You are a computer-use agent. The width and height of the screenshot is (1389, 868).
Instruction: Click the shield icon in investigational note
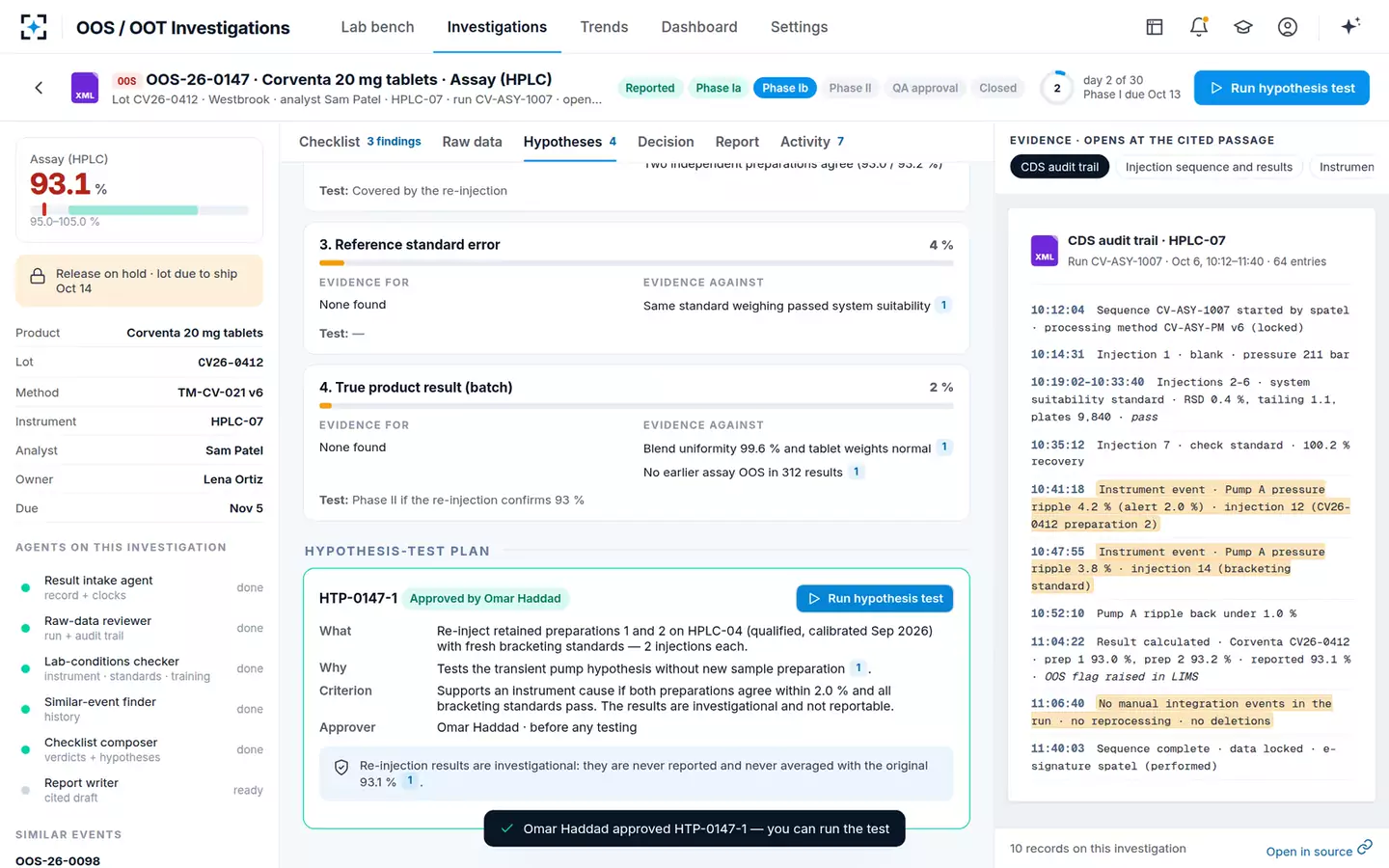point(341,768)
